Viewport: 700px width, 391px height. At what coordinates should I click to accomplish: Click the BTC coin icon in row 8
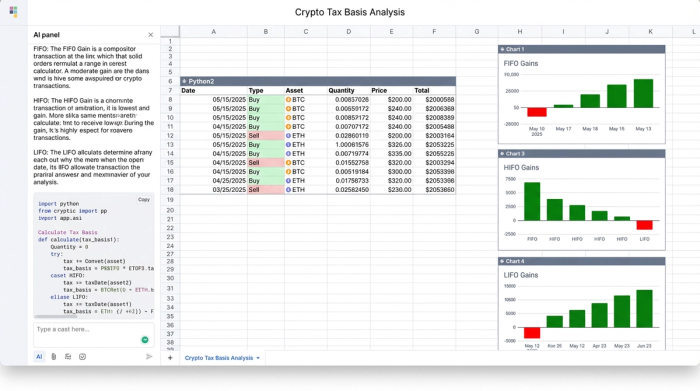tap(288, 100)
